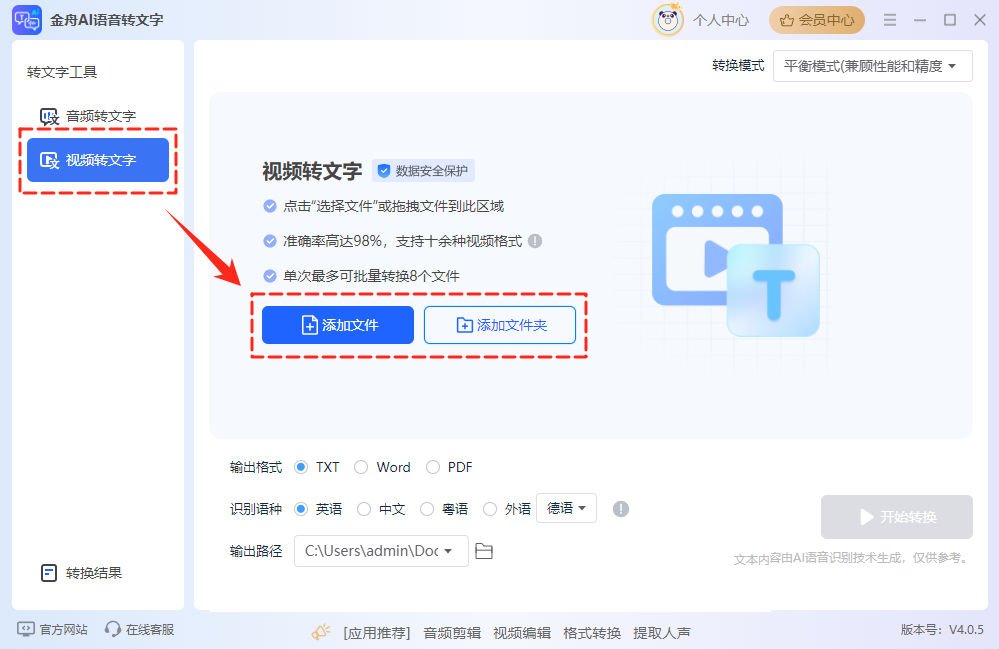Click the panda avatar for 个人中心

(667, 19)
